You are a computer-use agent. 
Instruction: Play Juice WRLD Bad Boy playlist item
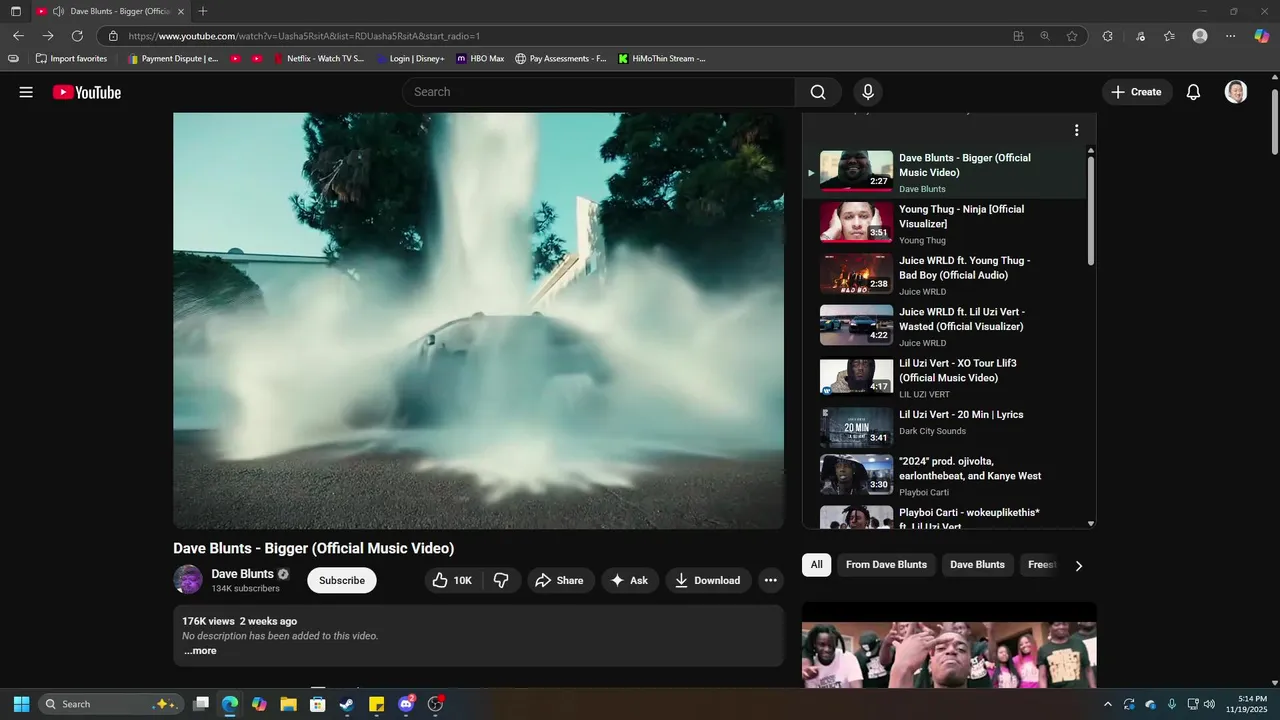[945, 275]
